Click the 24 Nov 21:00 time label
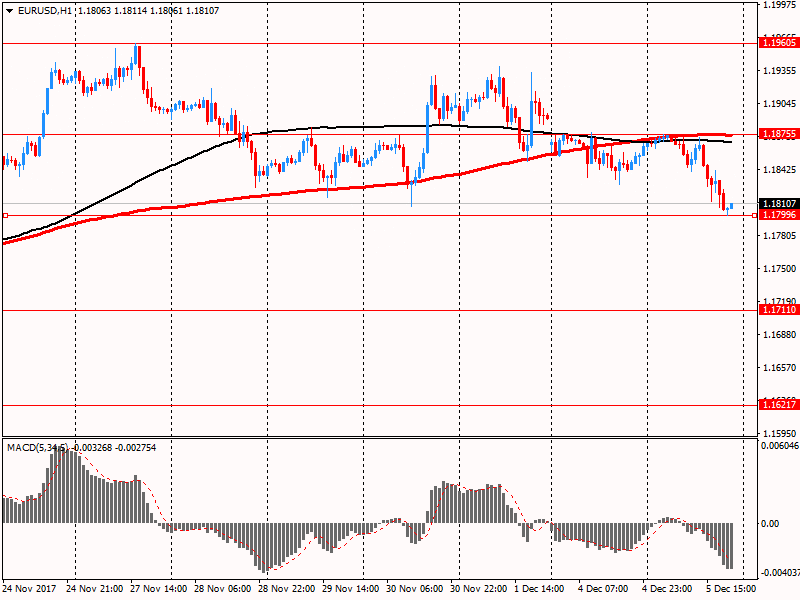This screenshot has height=600, width=800. [x=95, y=589]
